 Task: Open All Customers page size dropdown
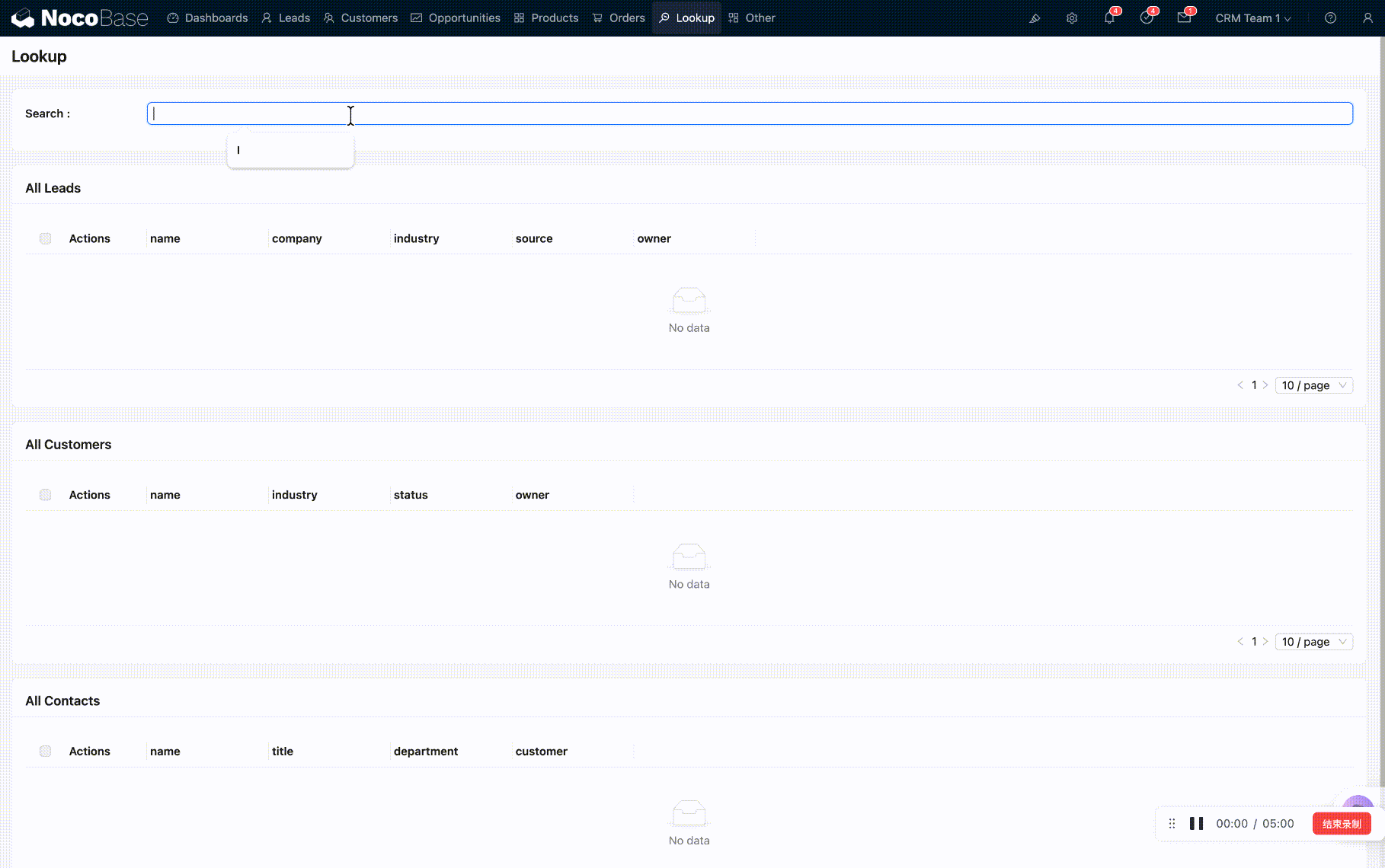click(x=1313, y=642)
